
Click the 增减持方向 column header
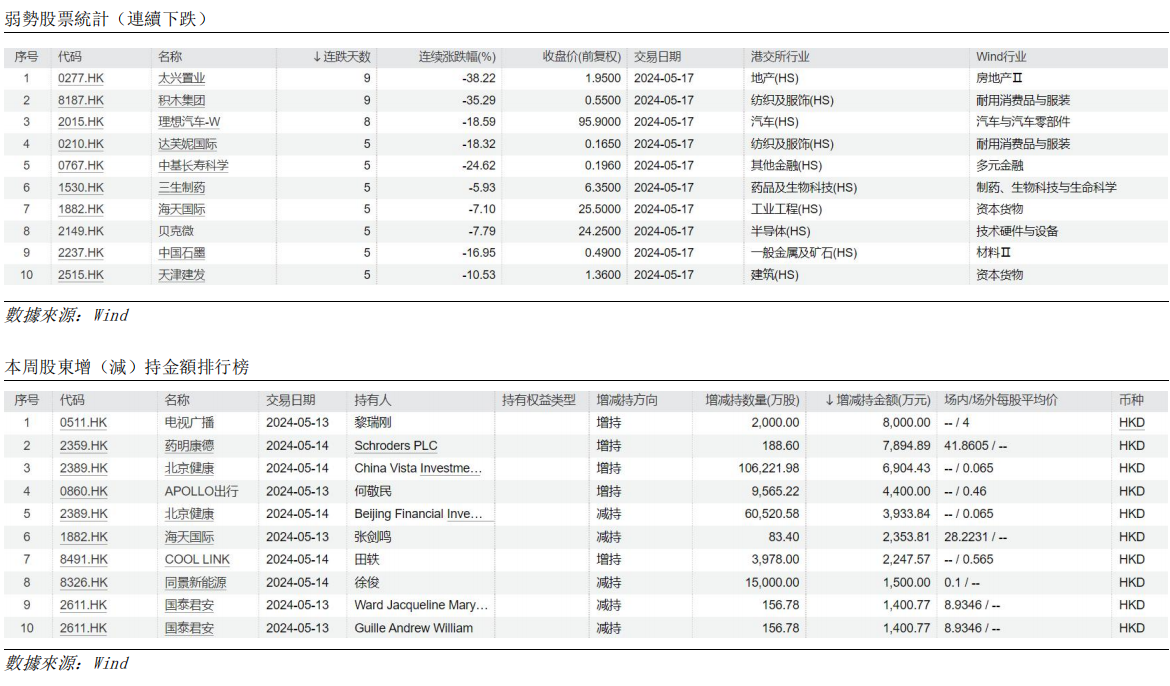point(627,400)
